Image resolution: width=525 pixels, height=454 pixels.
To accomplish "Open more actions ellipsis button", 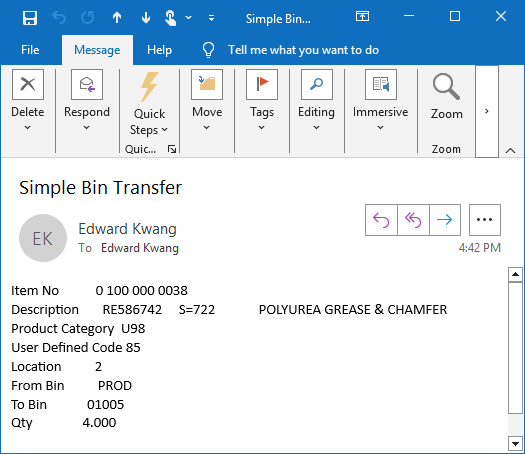I will (484, 220).
